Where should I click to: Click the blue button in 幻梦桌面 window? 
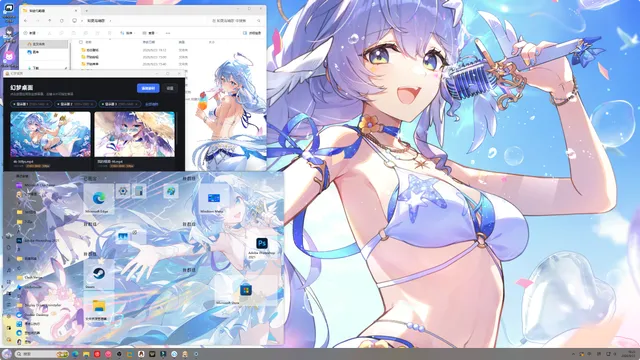click(148, 88)
